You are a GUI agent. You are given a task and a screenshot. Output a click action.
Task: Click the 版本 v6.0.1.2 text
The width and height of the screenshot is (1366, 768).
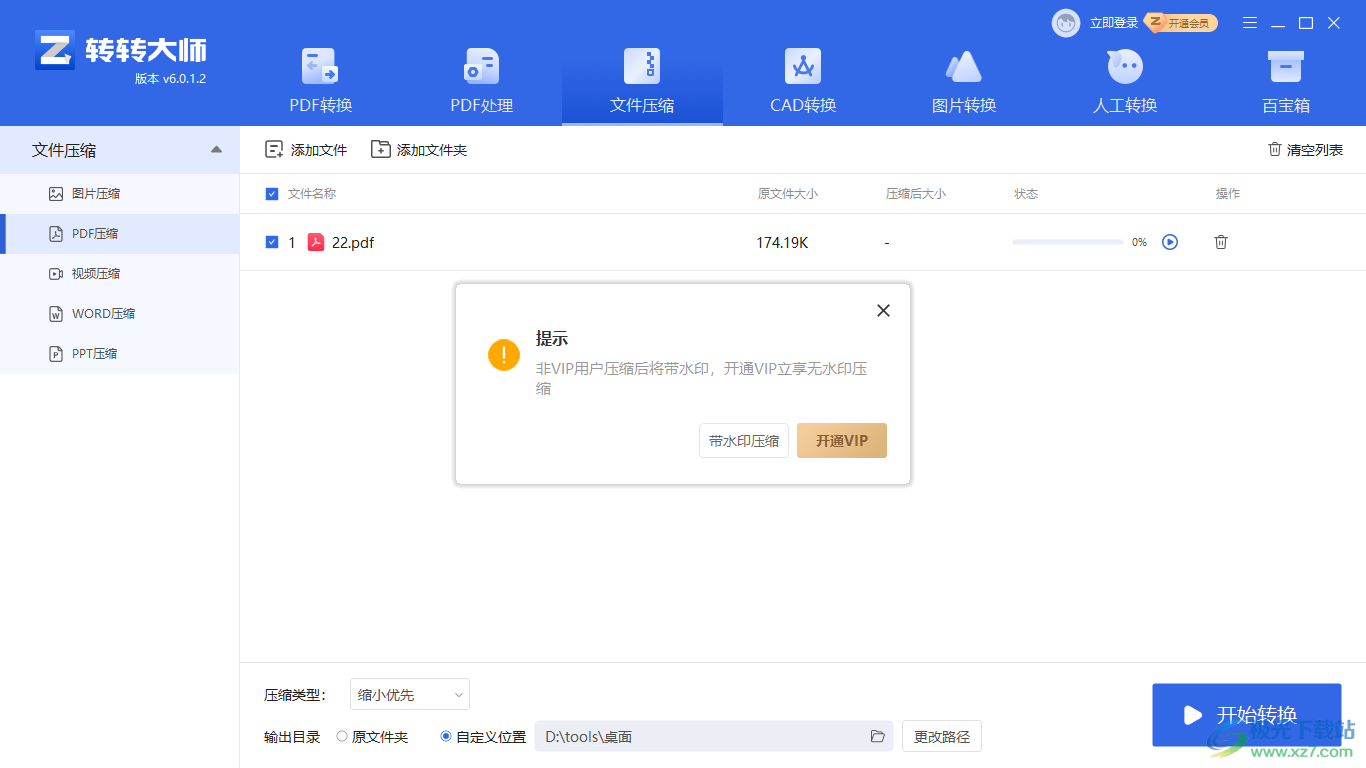pos(170,79)
